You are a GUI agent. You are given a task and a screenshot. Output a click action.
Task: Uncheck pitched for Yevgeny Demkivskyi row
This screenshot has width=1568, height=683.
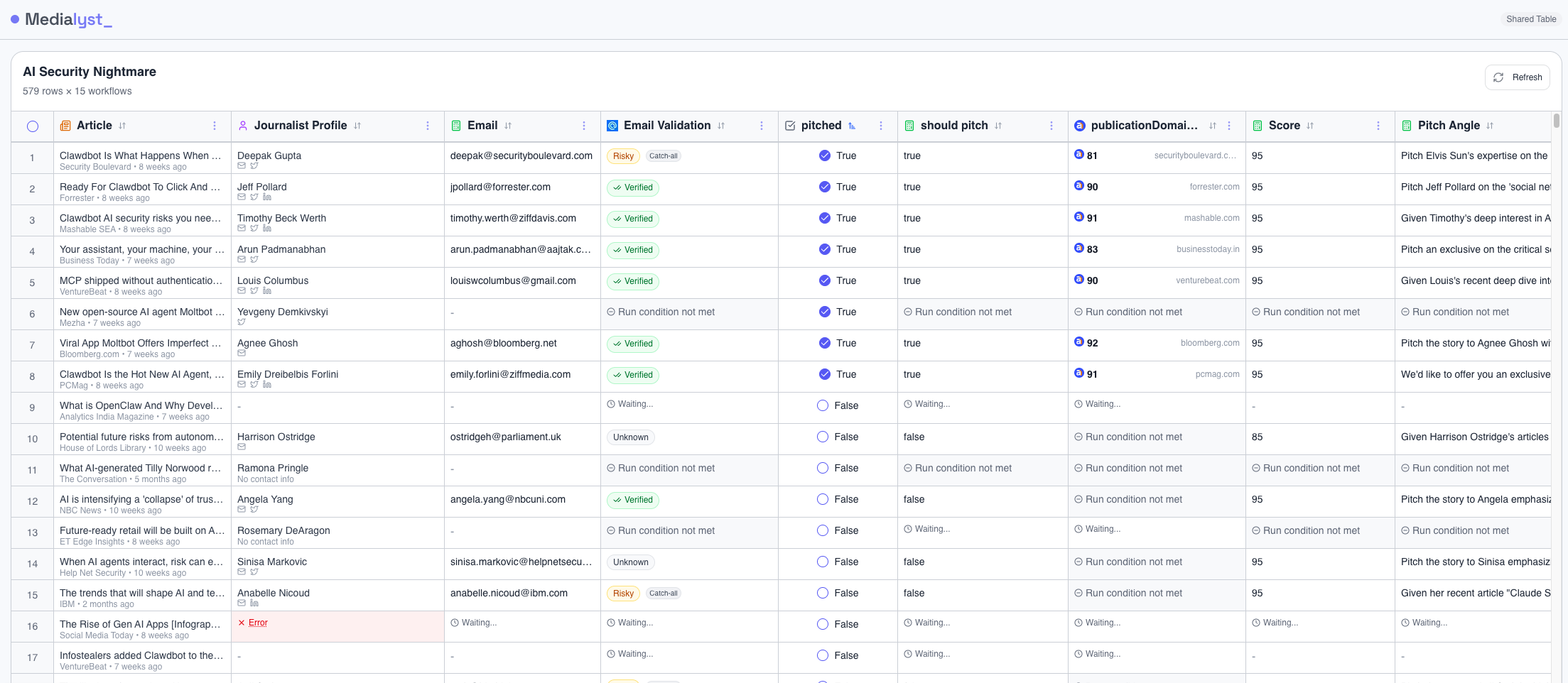(825, 312)
